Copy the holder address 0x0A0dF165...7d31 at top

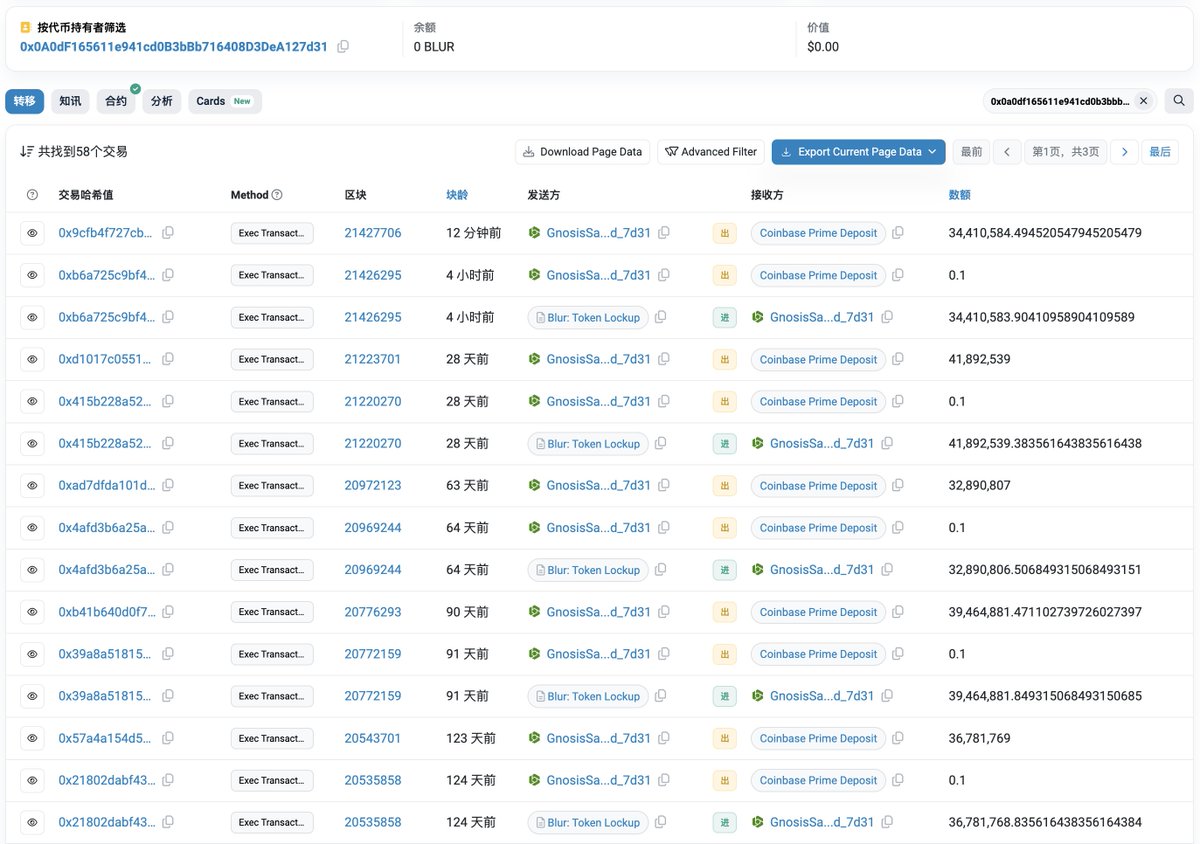point(343,47)
